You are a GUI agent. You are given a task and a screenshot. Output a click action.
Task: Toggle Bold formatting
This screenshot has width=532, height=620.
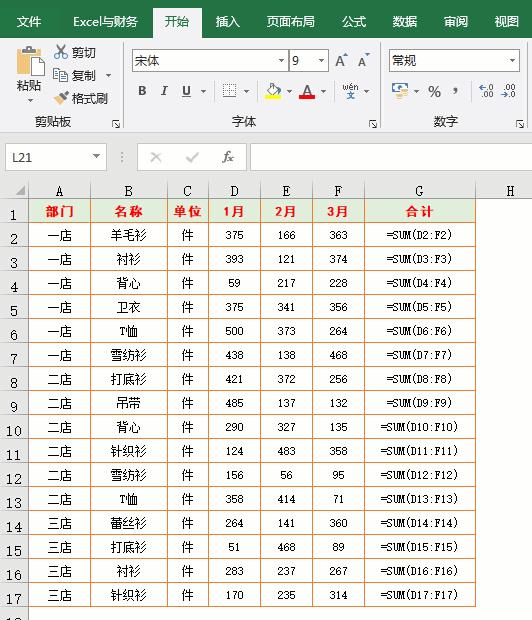point(142,91)
